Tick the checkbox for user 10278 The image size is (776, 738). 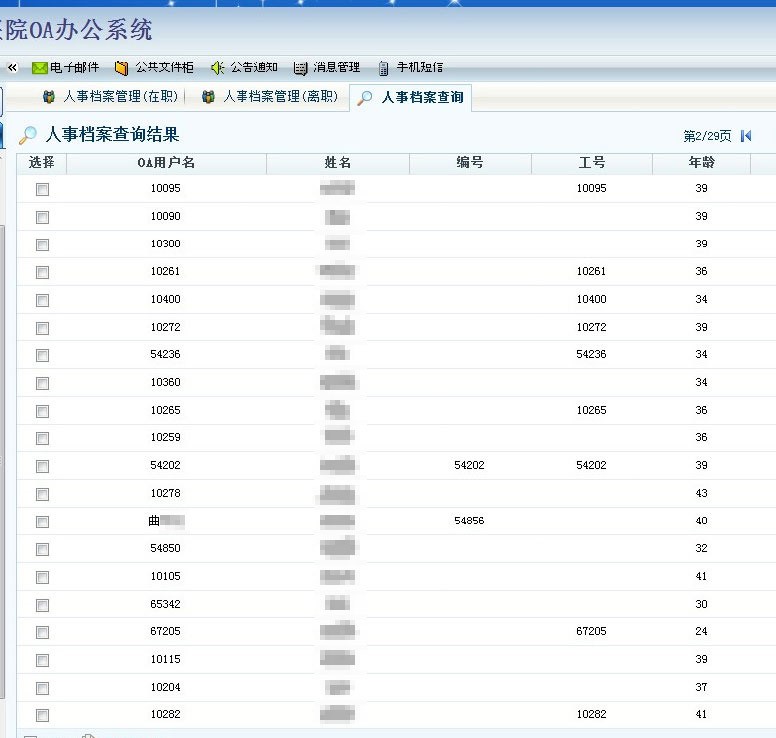tap(43, 494)
